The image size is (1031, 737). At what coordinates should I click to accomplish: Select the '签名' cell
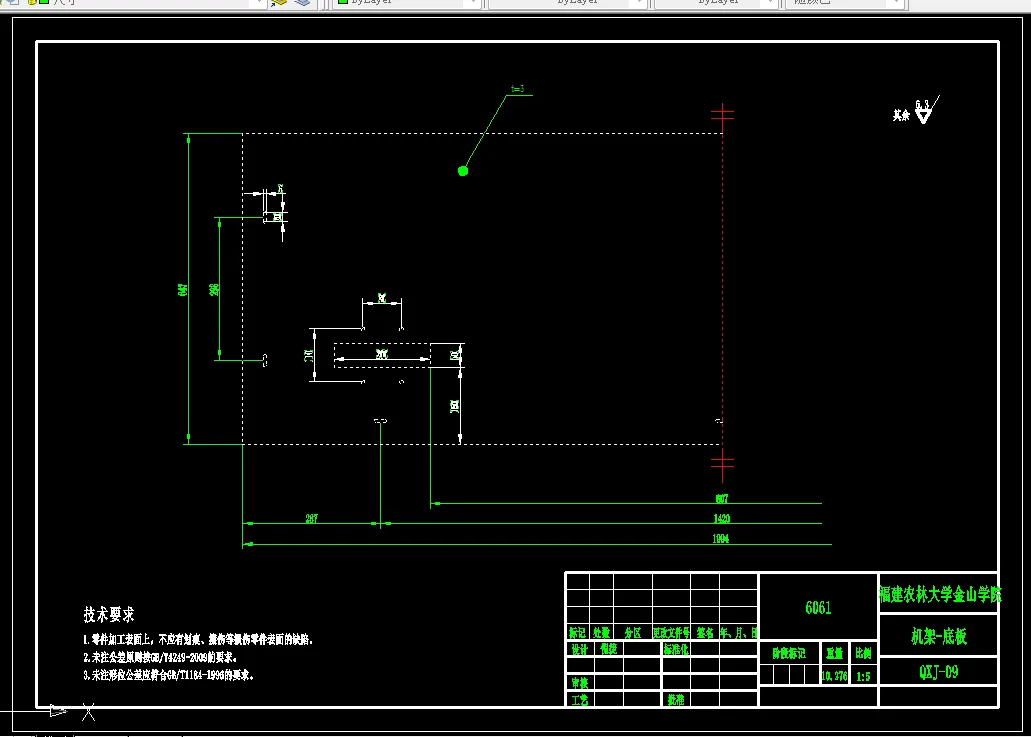point(705,632)
